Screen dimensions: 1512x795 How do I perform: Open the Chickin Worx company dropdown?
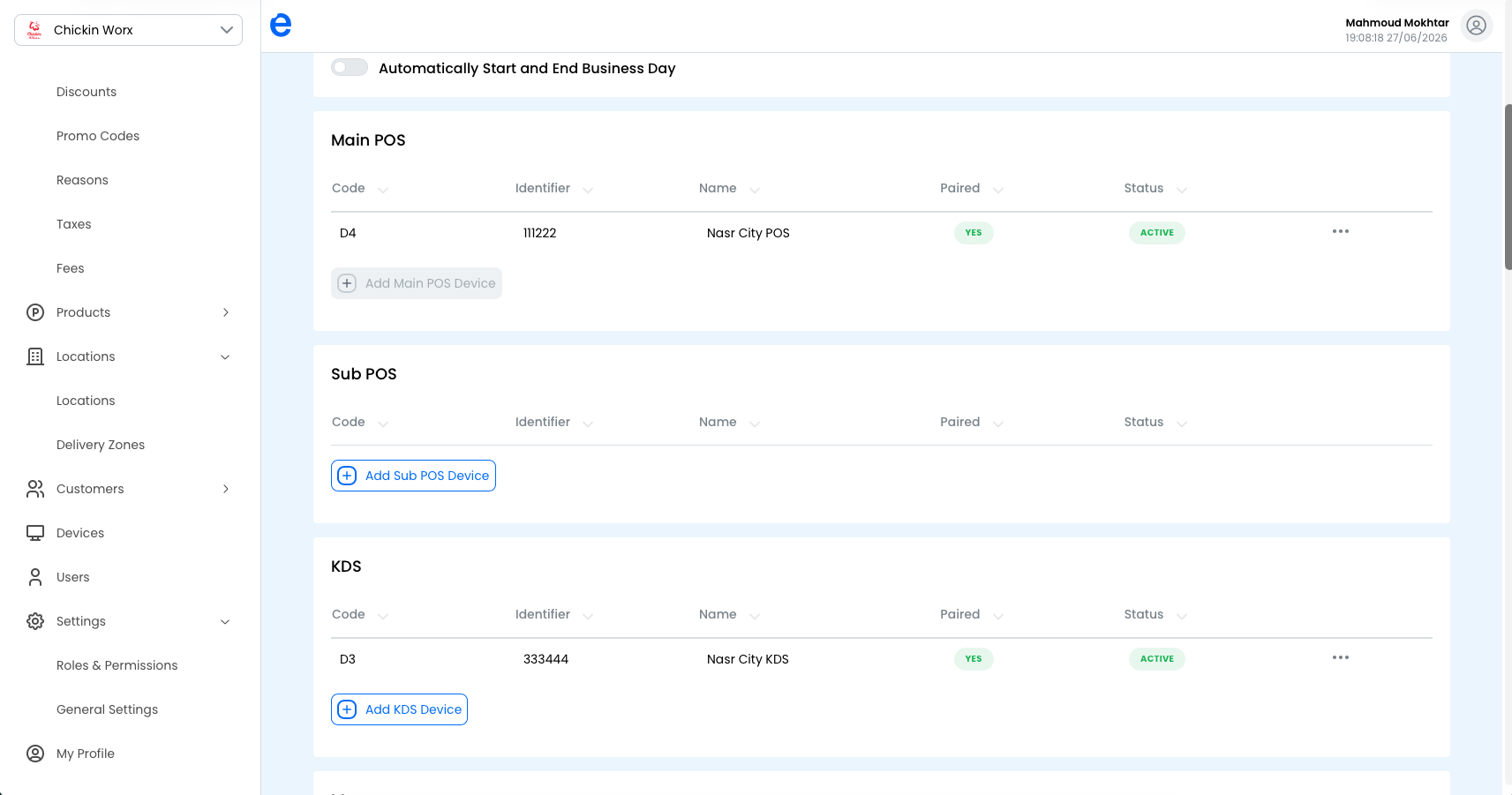tap(128, 30)
